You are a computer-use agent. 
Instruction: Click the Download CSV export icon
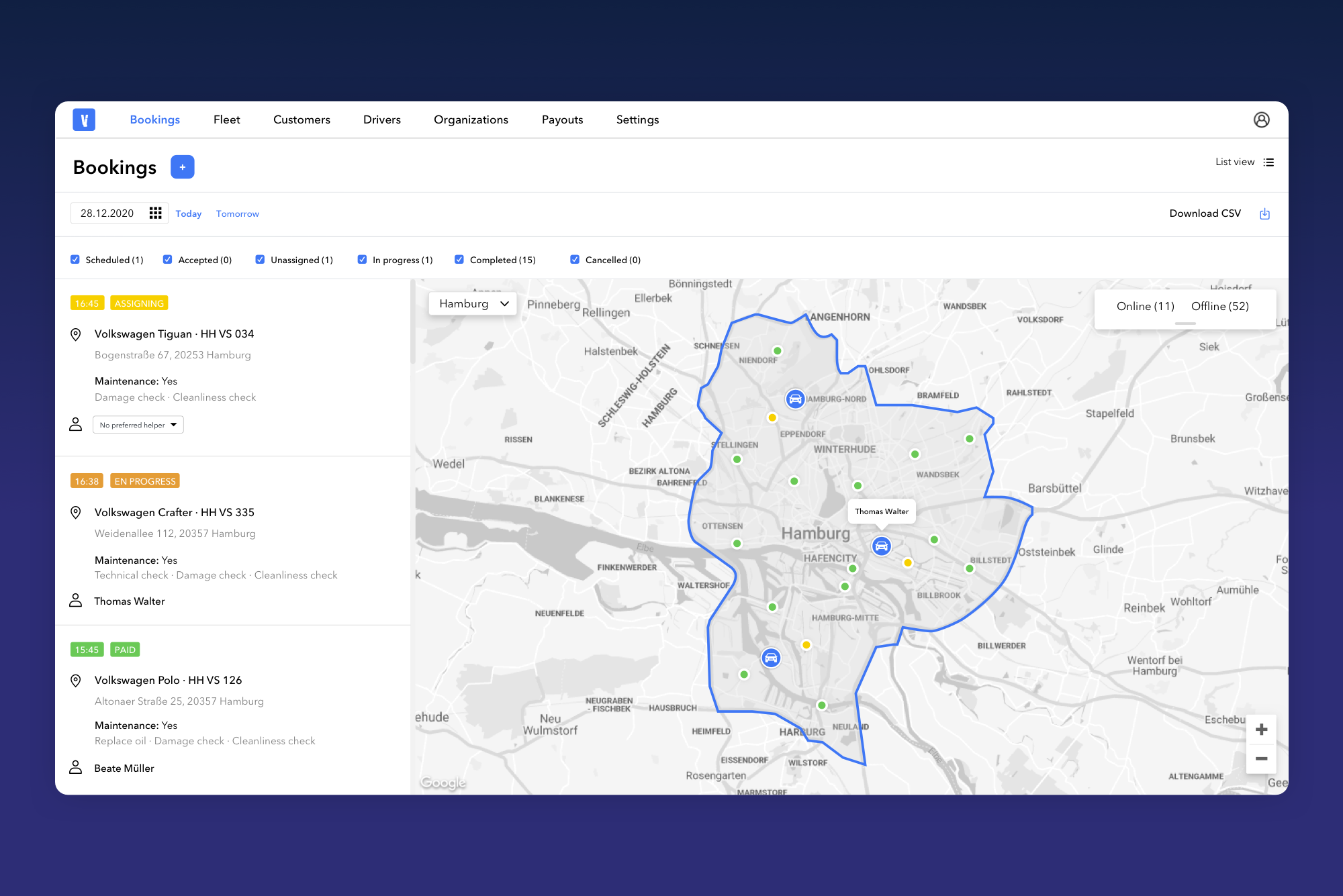1265,213
